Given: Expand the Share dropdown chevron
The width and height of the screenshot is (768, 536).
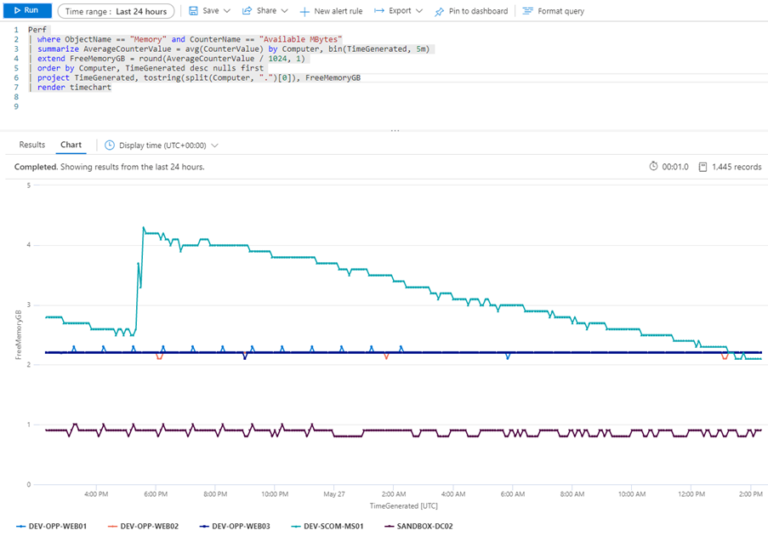Looking at the screenshot, I should point(285,10).
